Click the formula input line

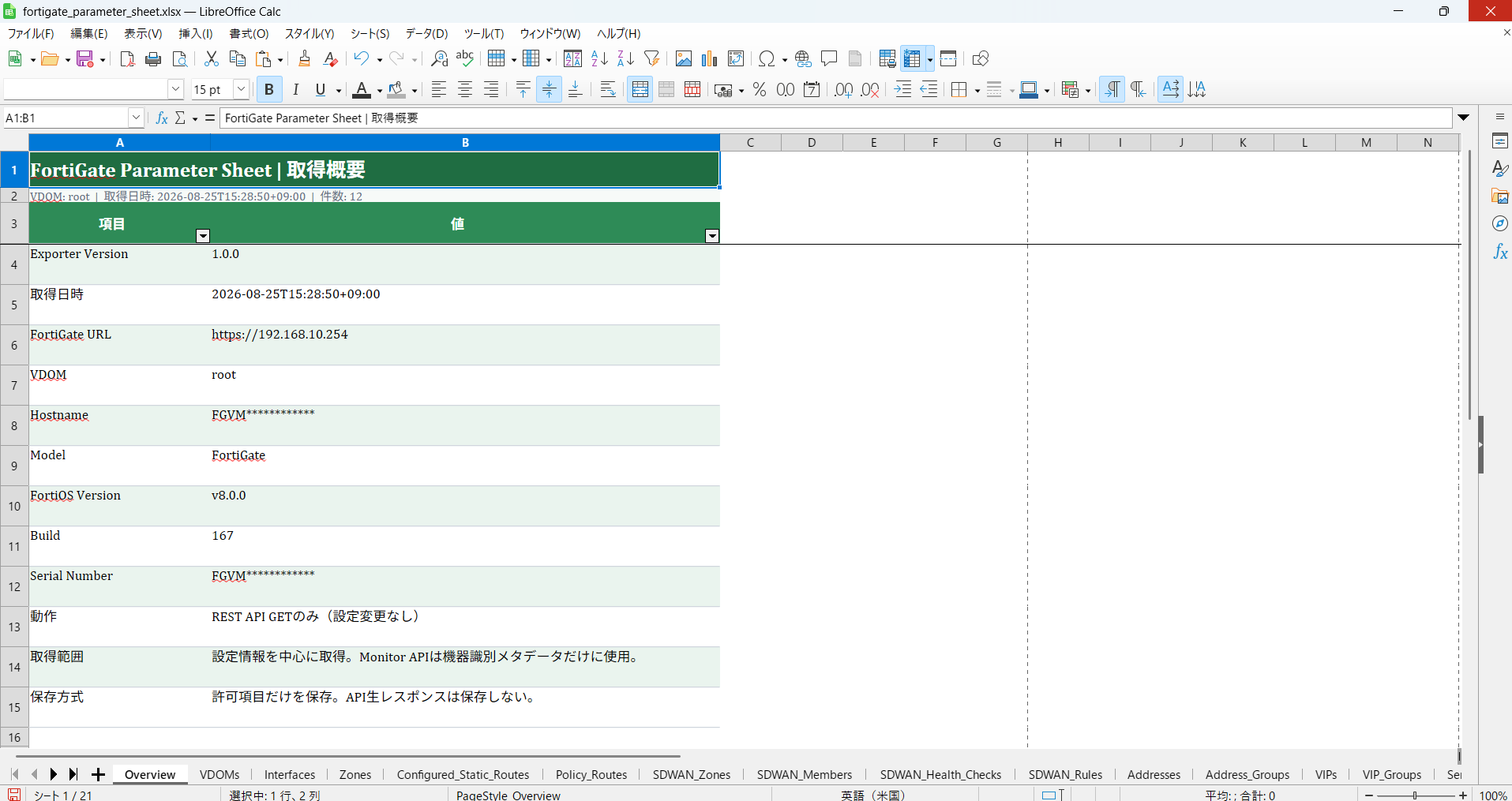[x=835, y=118]
